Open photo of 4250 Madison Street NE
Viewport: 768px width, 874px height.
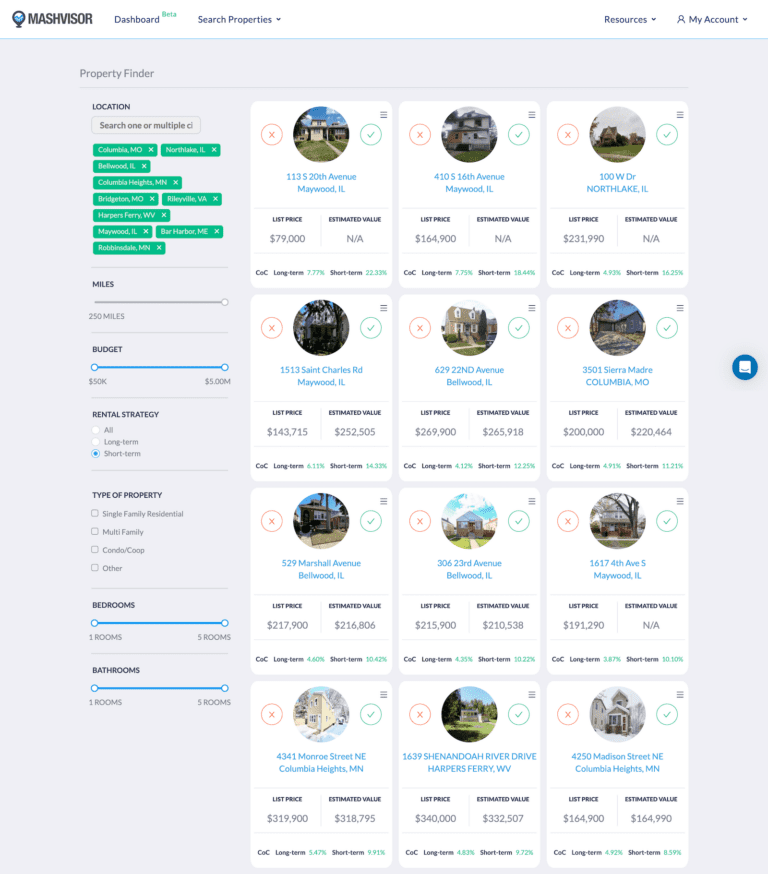618,715
